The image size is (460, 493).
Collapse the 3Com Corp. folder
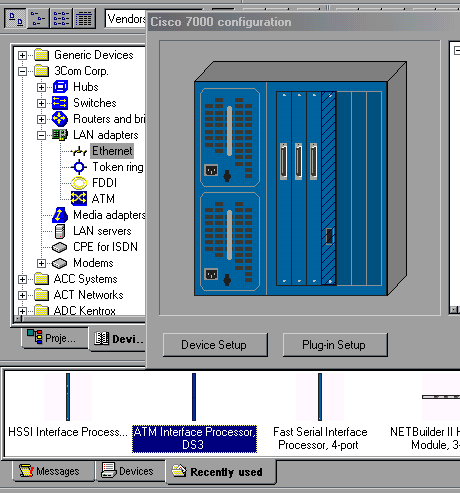coord(22,71)
